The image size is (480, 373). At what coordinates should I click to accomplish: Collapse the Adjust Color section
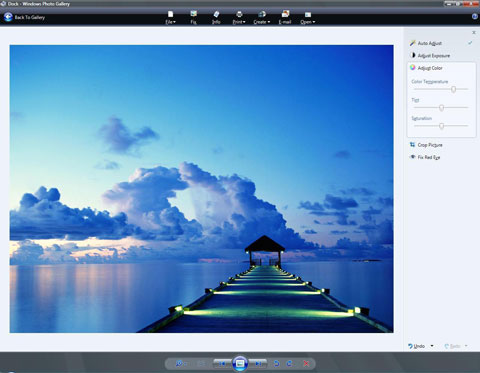[430, 68]
